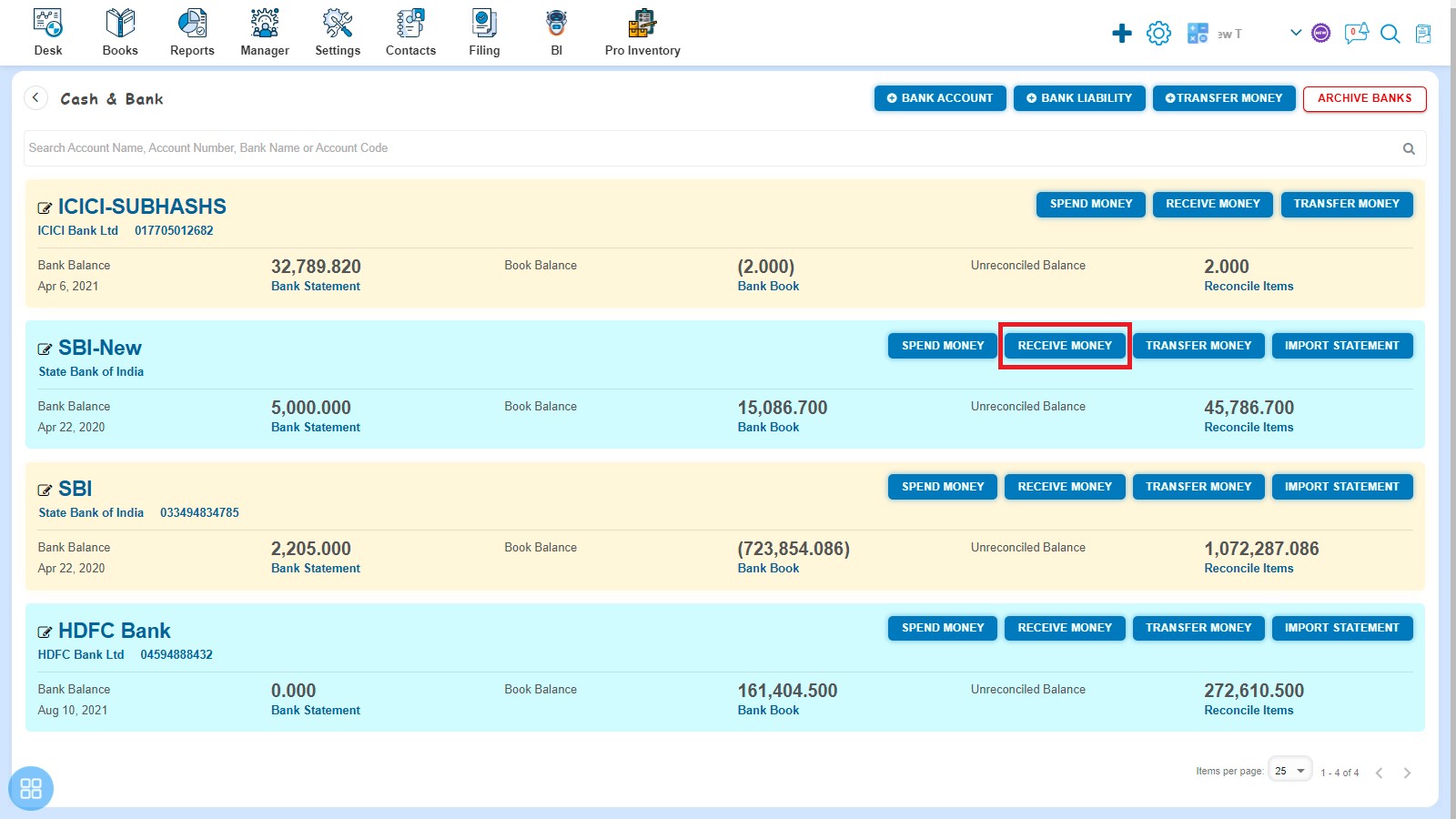Open the items per page dropdown showing 25

pos(1290,770)
